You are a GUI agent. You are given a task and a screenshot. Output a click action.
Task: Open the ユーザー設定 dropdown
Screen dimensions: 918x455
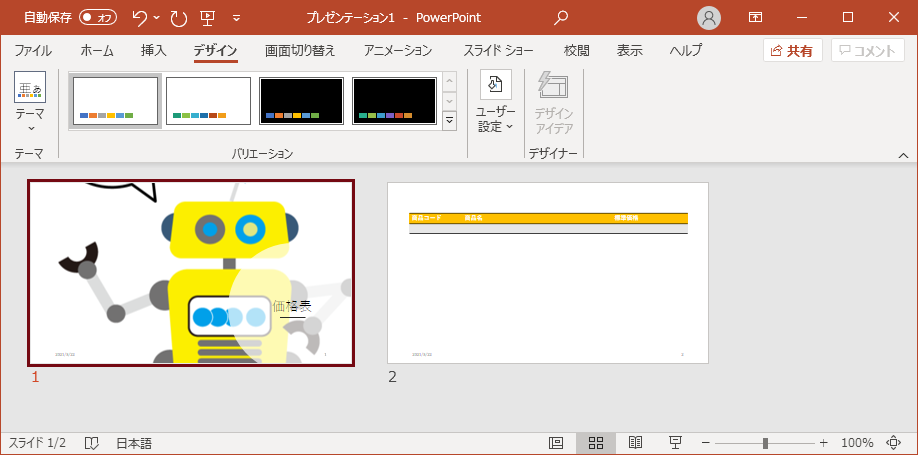[495, 105]
